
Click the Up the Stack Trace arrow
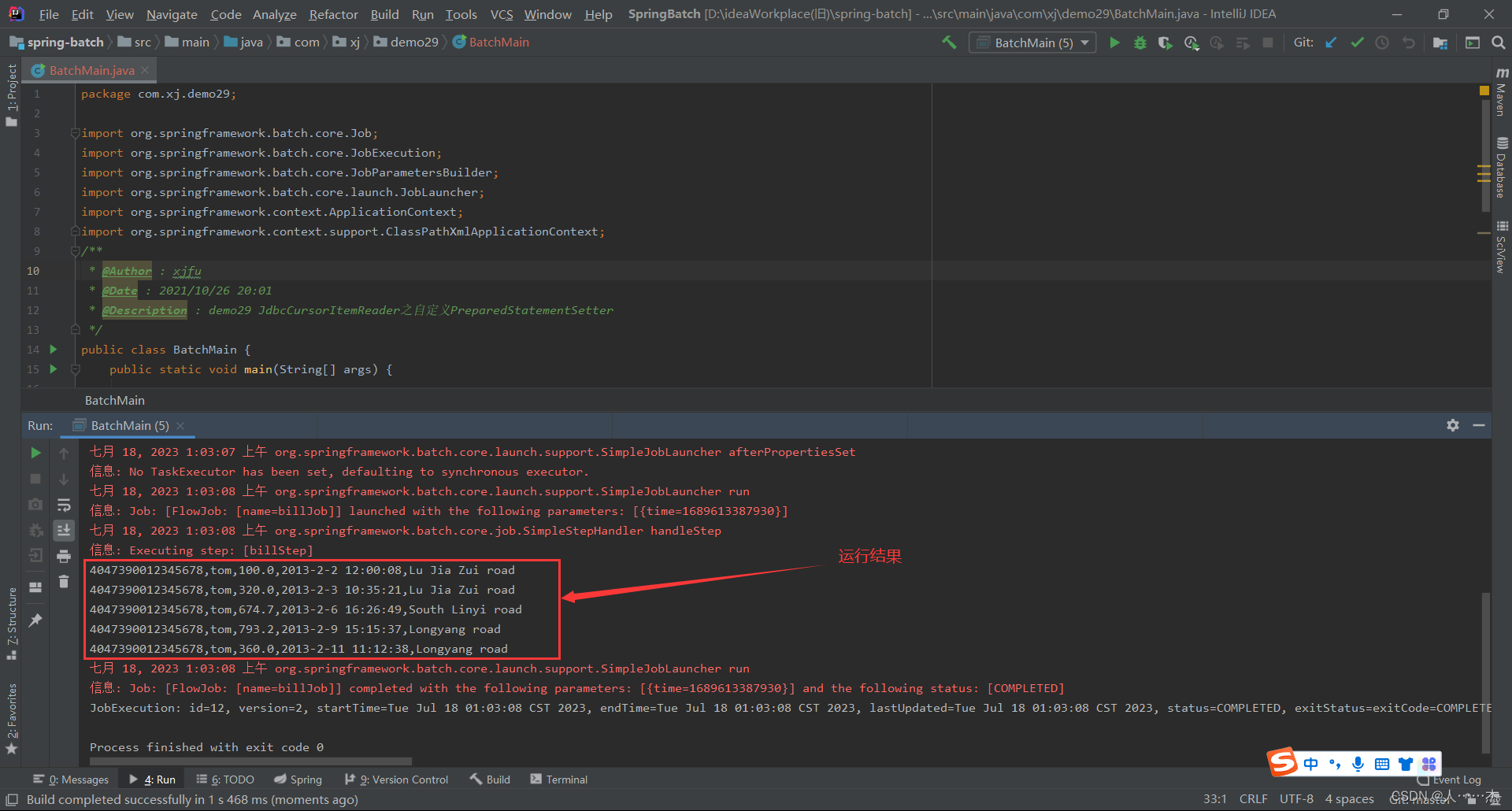[64, 453]
